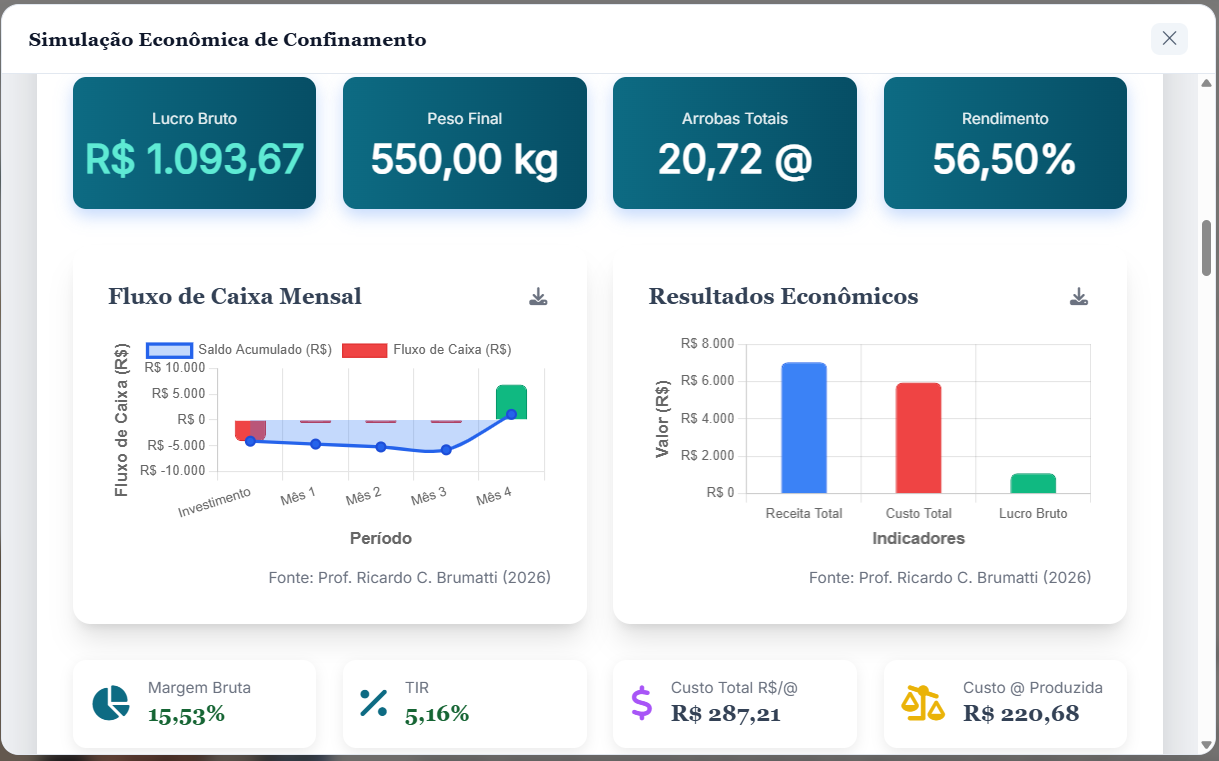The width and height of the screenshot is (1219, 761).
Task: Click the blue Receita Total bar
Action: pyautogui.click(x=804, y=428)
